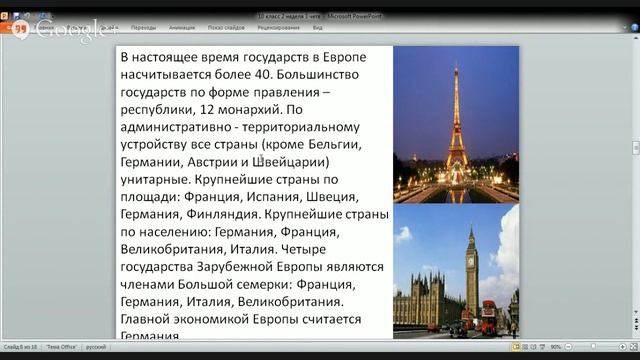Click the zoom slider handle
This screenshot has height=360, width=640.
593,347
